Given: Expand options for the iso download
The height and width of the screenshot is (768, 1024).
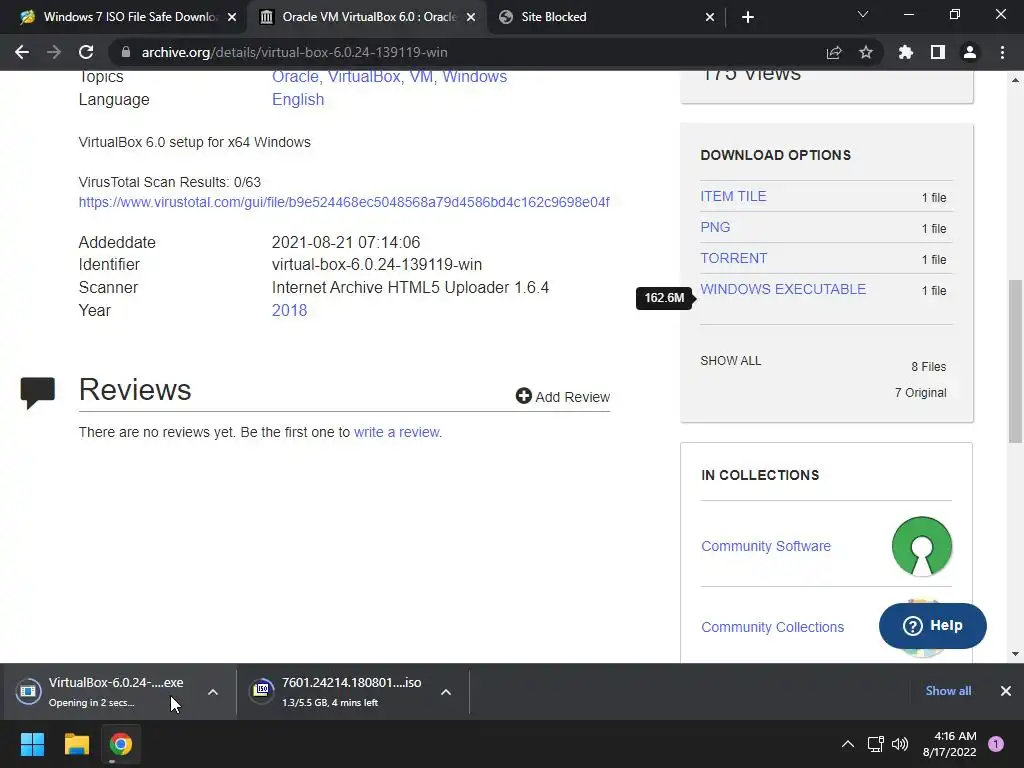Looking at the screenshot, I should coord(446,692).
